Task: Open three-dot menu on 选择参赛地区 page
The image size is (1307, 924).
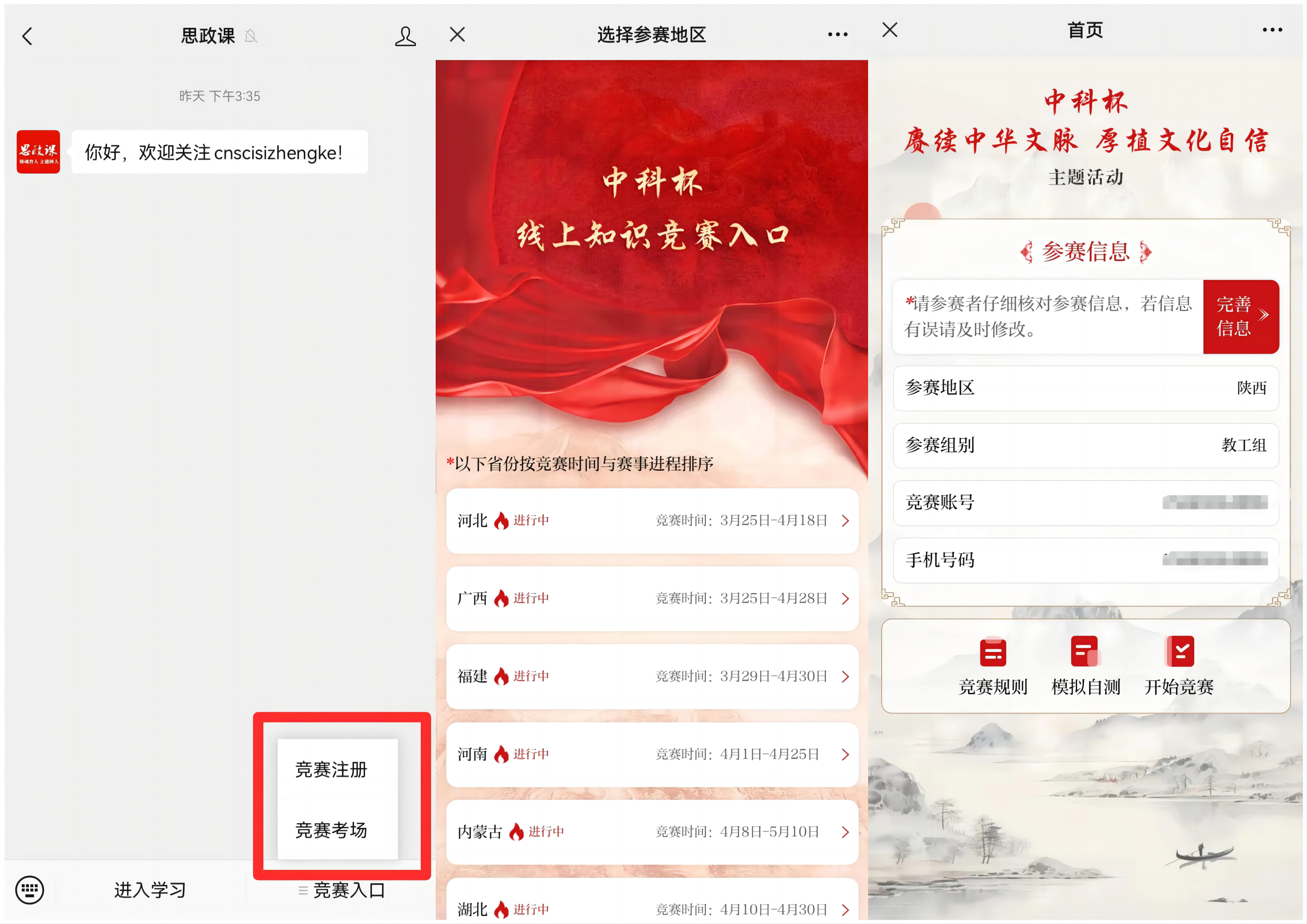Action: coord(837,35)
